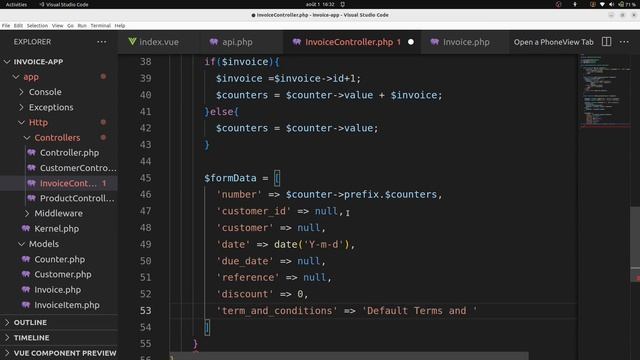Open CustomerController file in explorer
Viewport: 640px width, 360px height.
78,168
